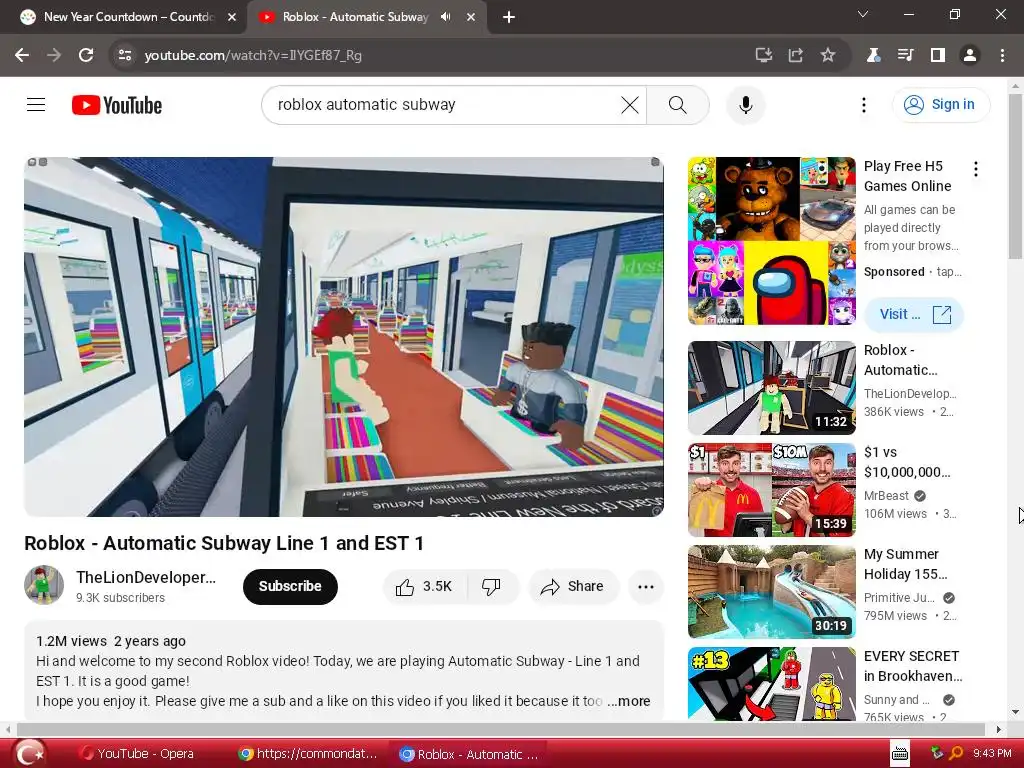Viewport: 1024px width, 768px height.
Task: Open Chrome Labs flask icon
Action: tap(873, 56)
